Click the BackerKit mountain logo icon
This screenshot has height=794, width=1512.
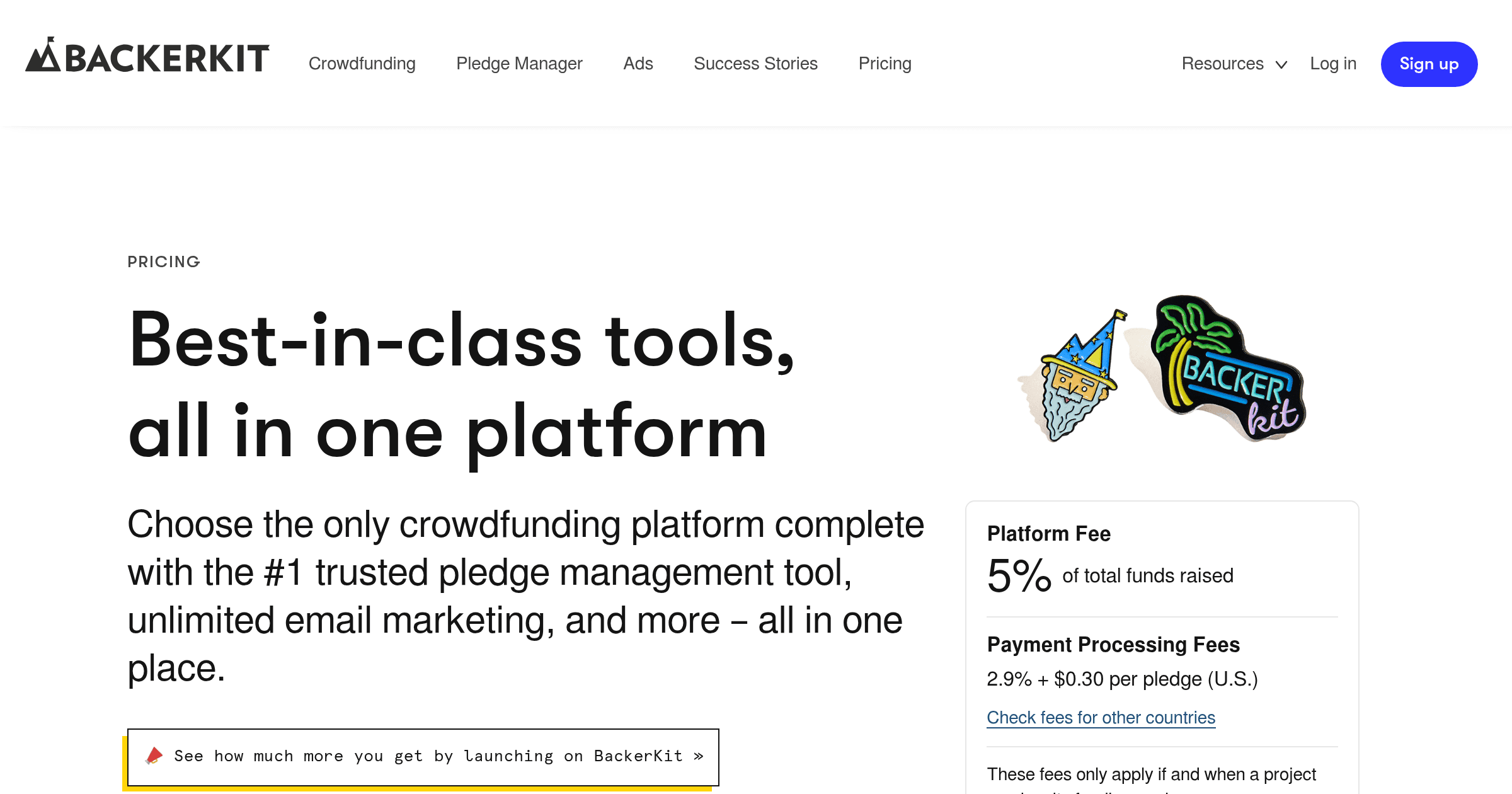point(43,55)
